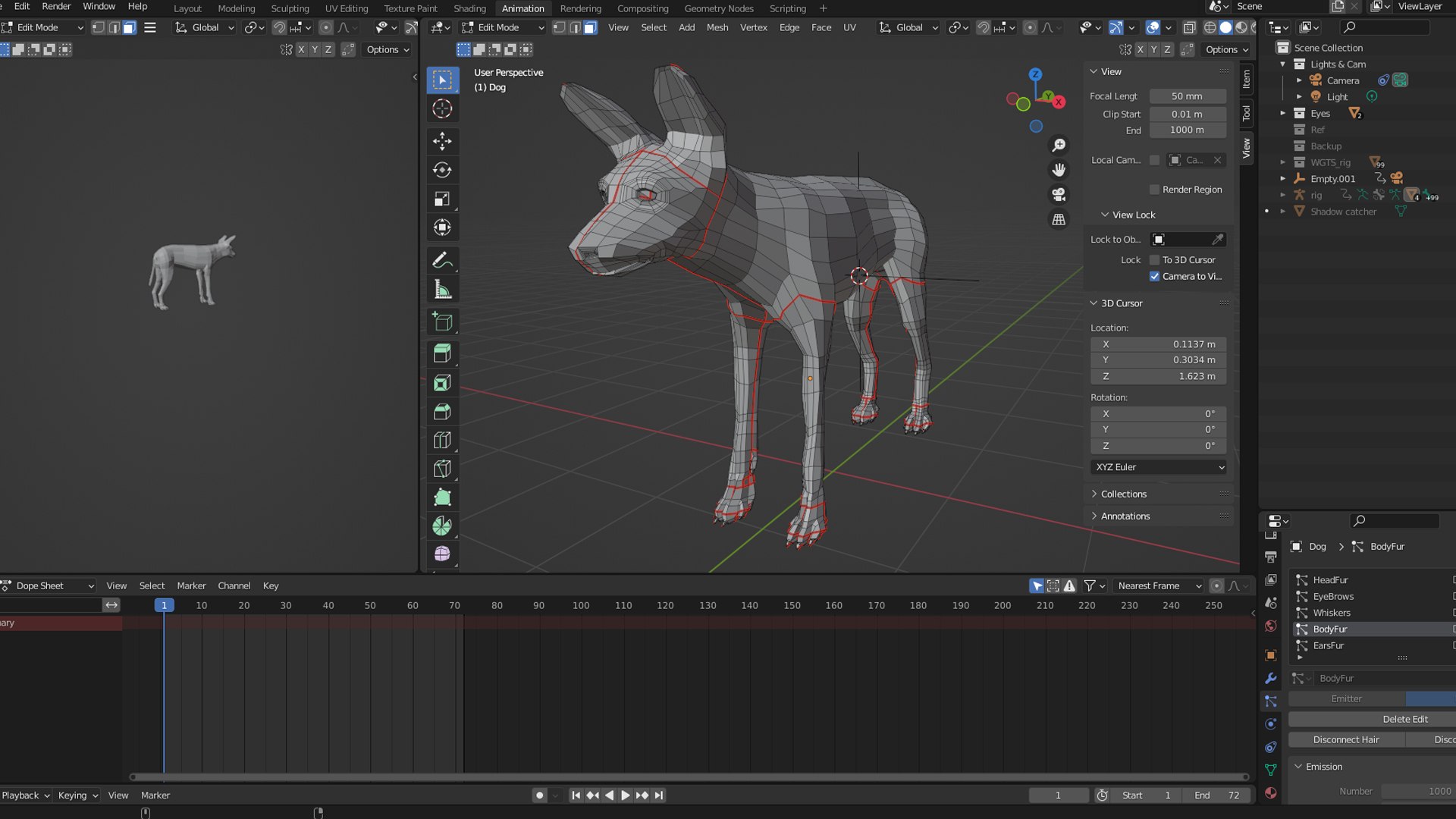Image resolution: width=1456 pixels, height=819 pixels.
Task: Select the Inset Faces tool
Action: (x=442, y=383)
